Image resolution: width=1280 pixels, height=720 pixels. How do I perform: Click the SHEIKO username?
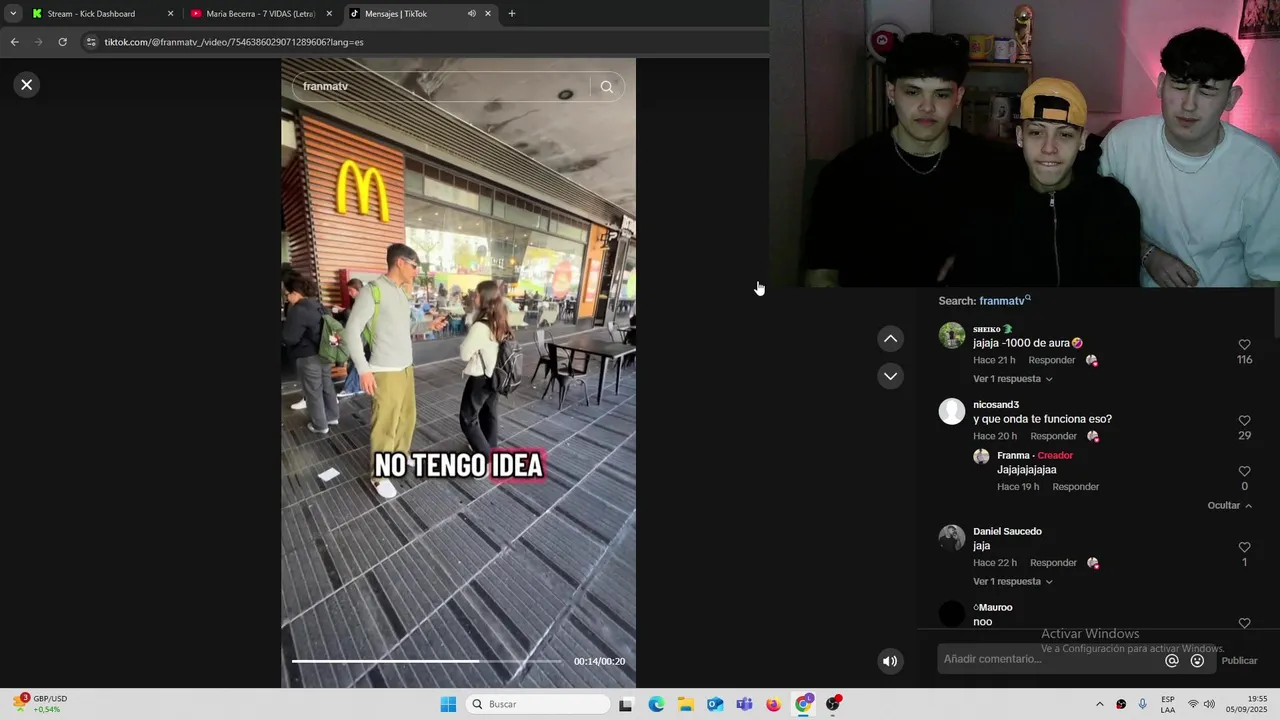(993, 329)
